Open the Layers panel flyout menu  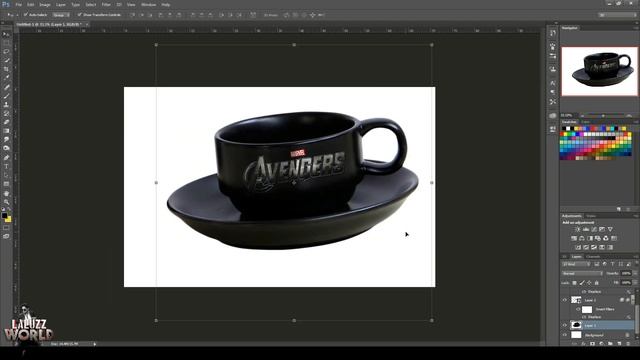[x=636, y=256]
